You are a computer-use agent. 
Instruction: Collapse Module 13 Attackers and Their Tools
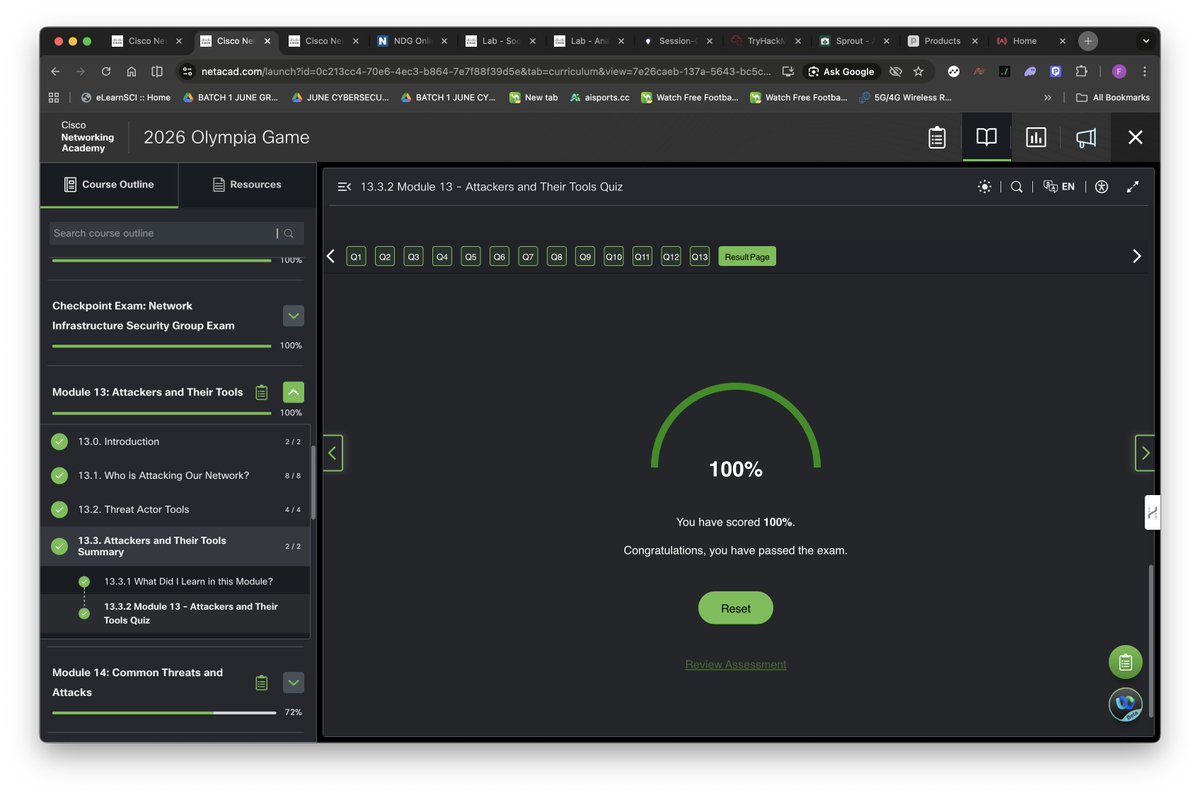pyautogui.click(x=293, y=392)
